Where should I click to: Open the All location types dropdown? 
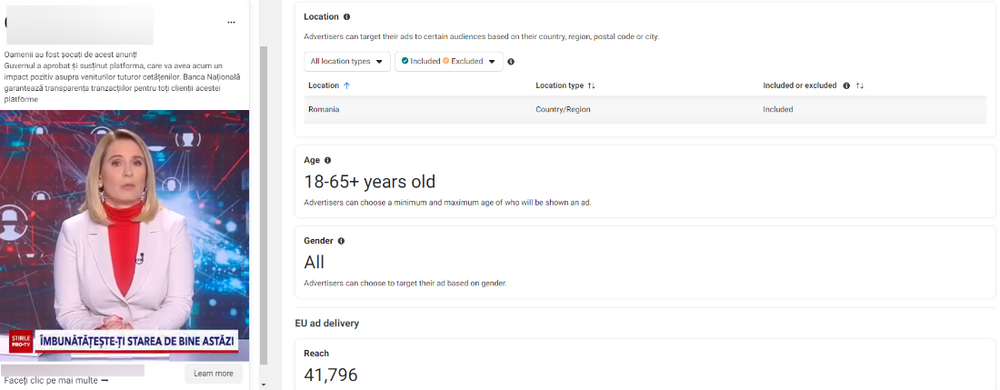point(347,62)
